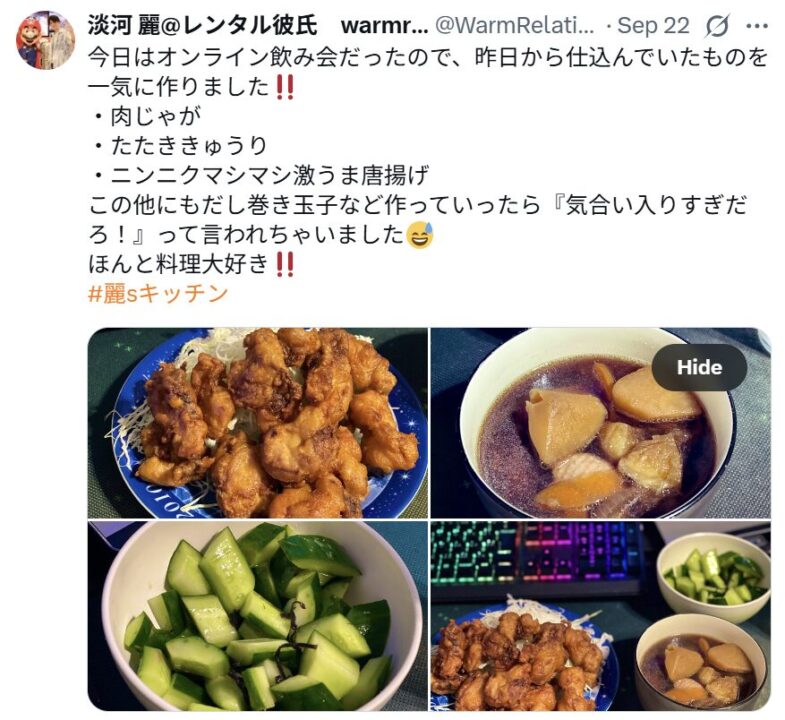Viewport: 785px width, 720px height.
Task: Click the red double exclamation after 料理大好き
Action: tap(285, 264)
